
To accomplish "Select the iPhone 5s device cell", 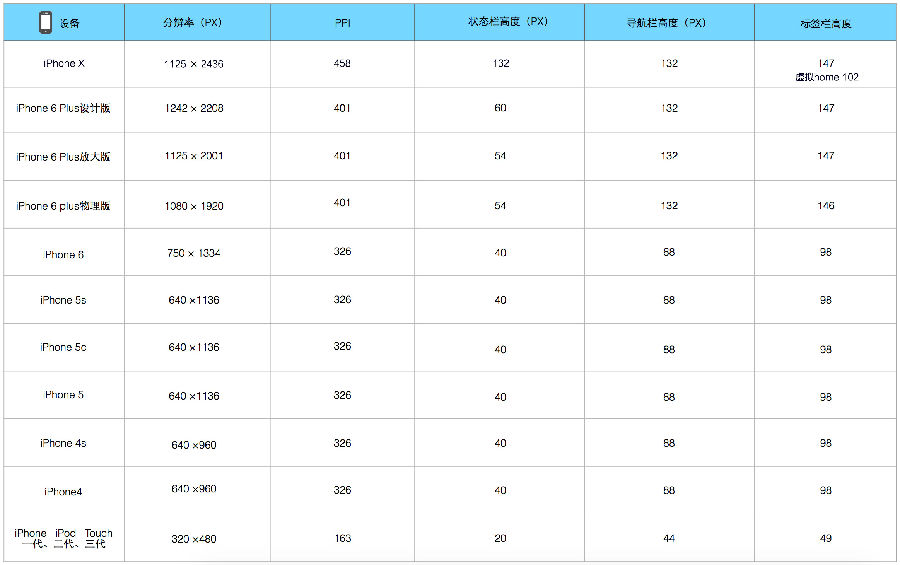I will [x=63, y=300].
